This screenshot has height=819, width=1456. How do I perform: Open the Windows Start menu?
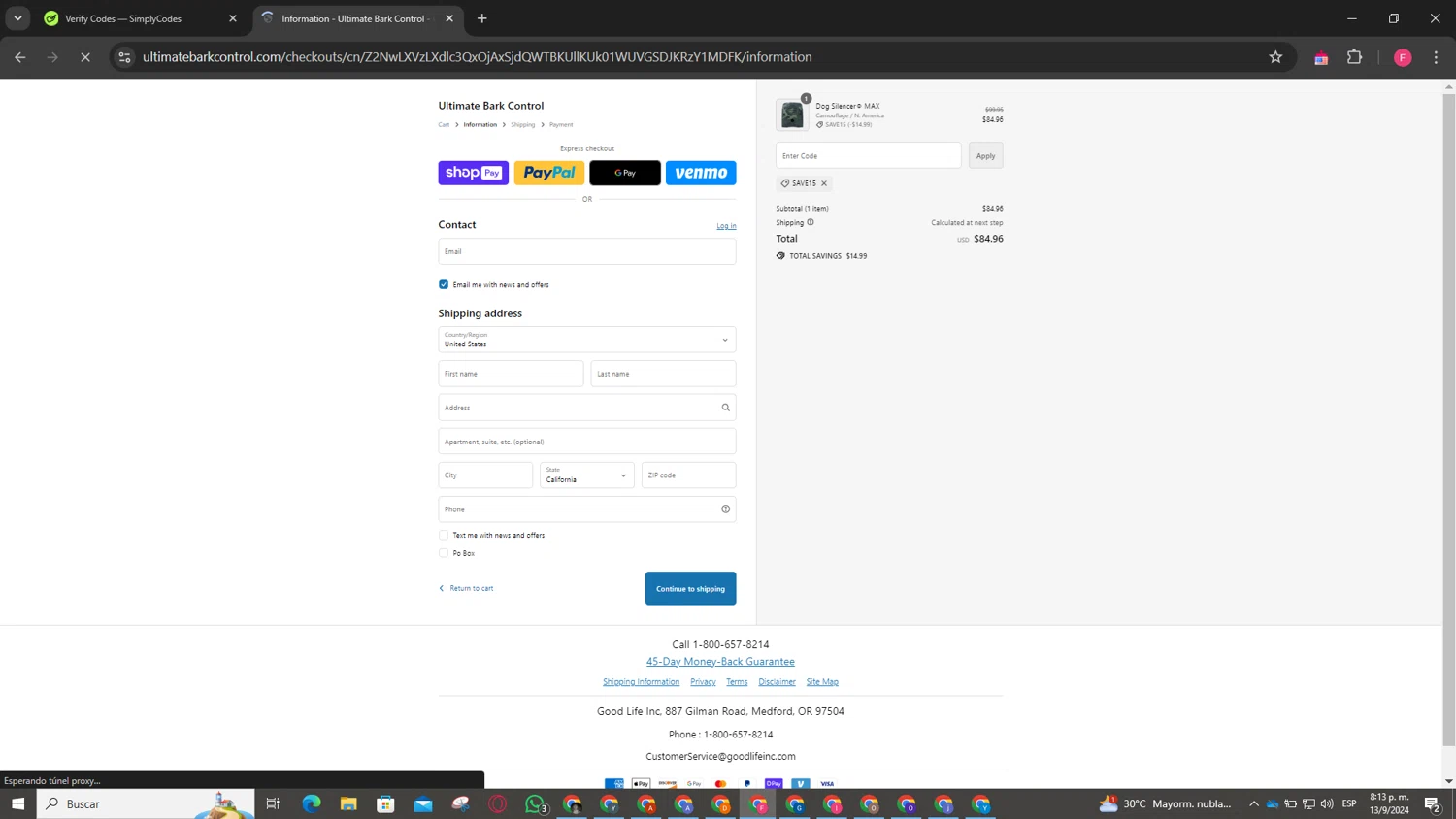click(17, 803)
